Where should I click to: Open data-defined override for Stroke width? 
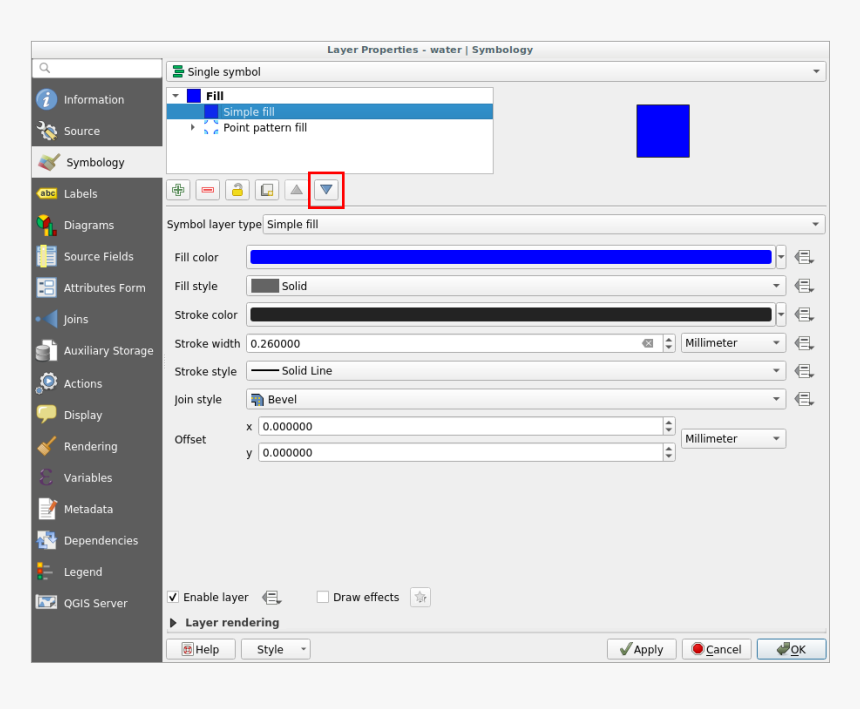click(805, 343)
